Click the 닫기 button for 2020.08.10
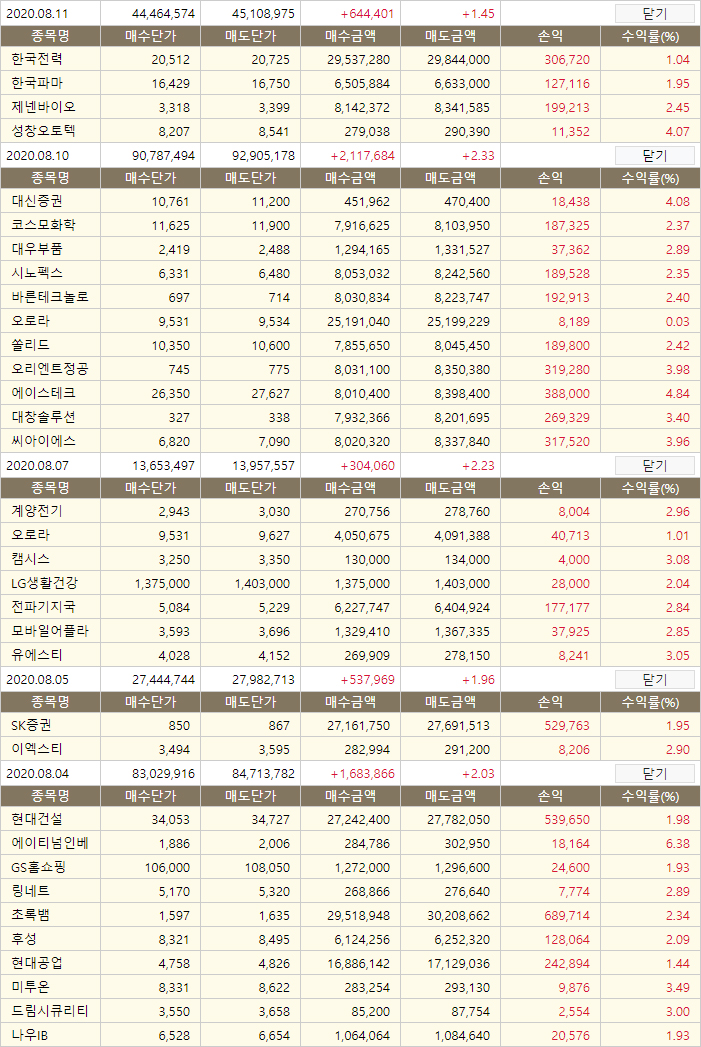This screenshot has height=1047, width=701. (x=654, y=156)
